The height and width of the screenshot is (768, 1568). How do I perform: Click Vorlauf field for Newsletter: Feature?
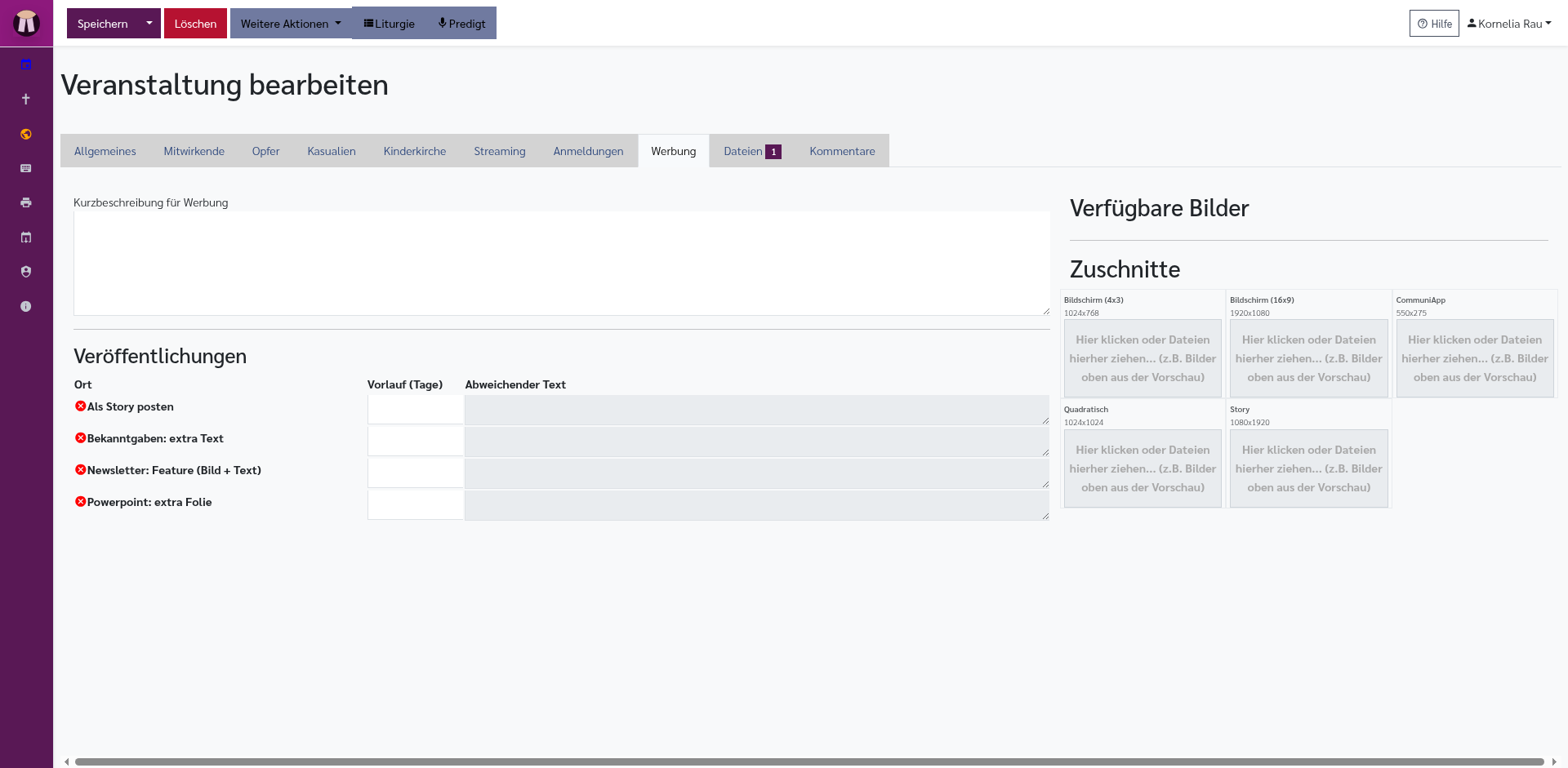[x=416, y=473]
